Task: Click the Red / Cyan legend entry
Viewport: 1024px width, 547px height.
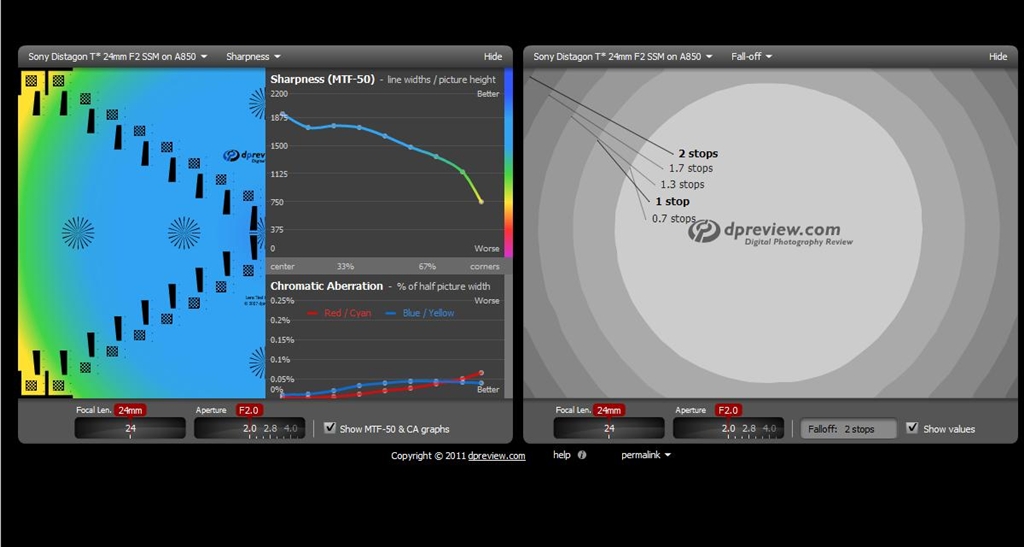Action: click(x=339, y=313)
